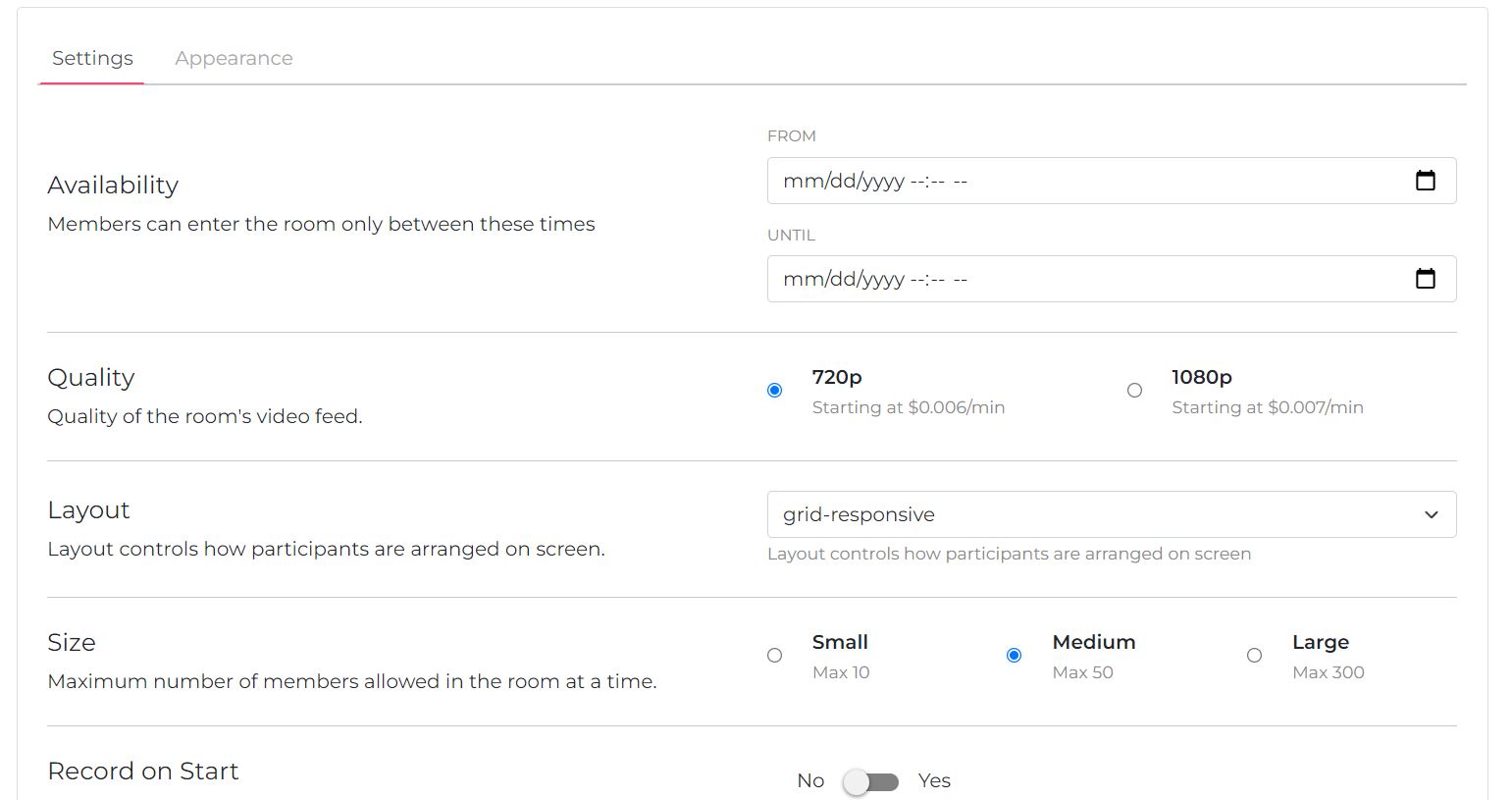Image resolution: width=1512 pixels, height=800 pixels.
Task: Click the 'Layout' section heading
Action: click(x=88, y=510)
